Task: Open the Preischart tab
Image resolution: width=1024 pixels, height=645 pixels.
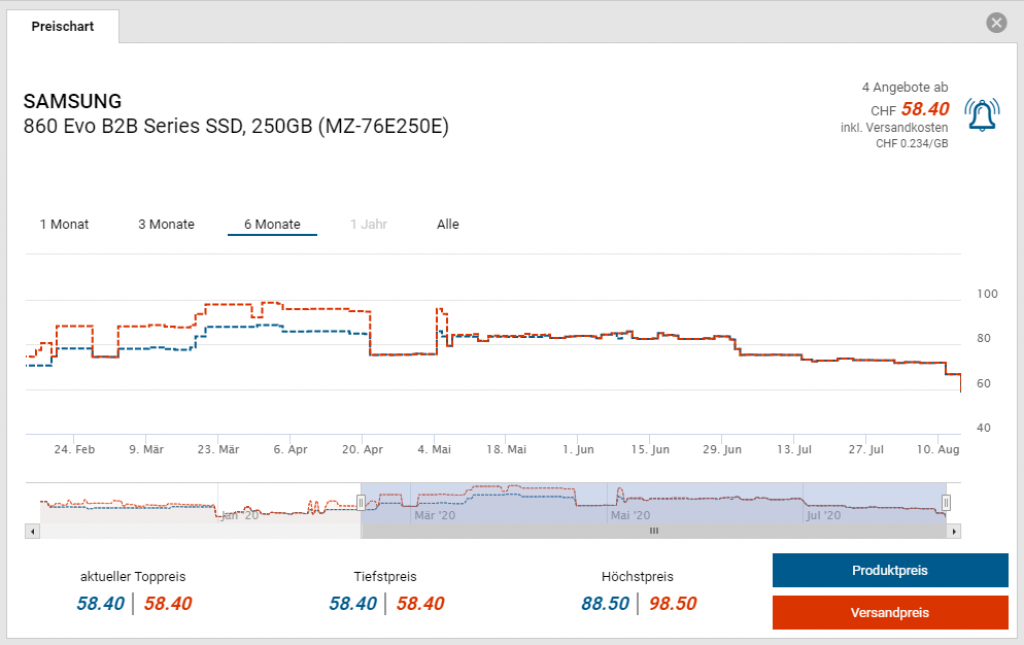Action: point(63,27)
